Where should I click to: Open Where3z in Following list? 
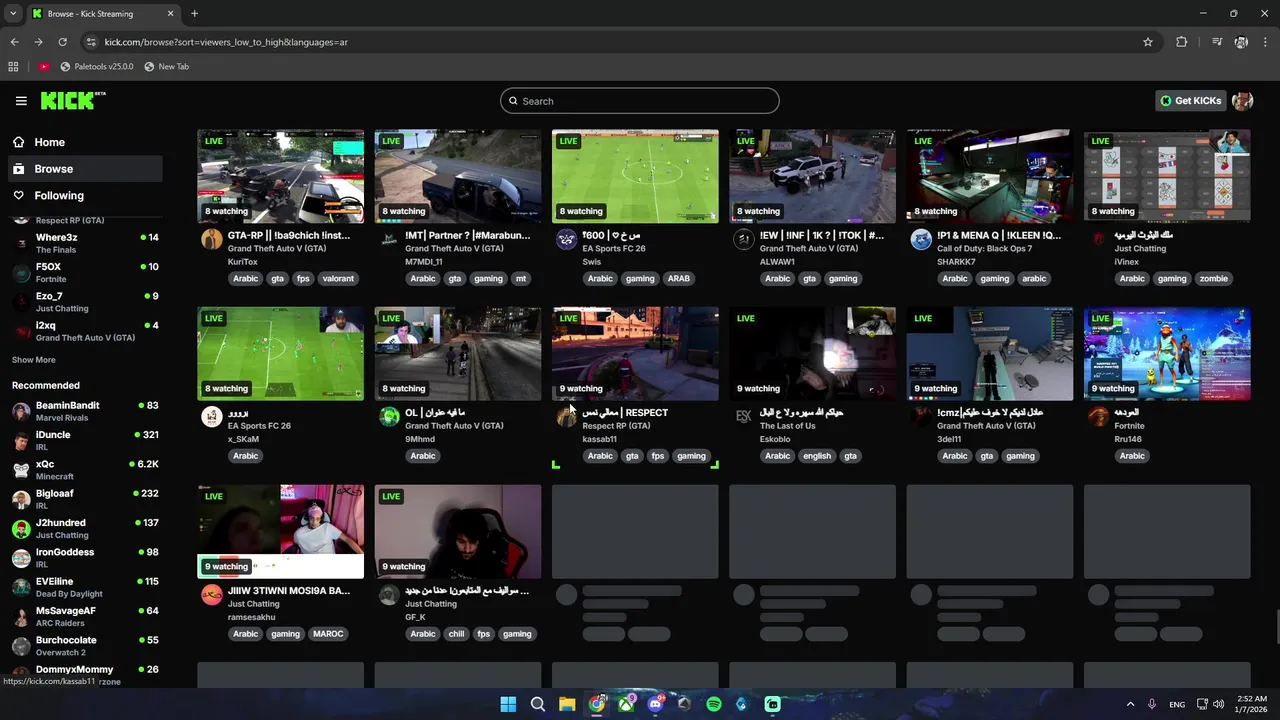85,243
